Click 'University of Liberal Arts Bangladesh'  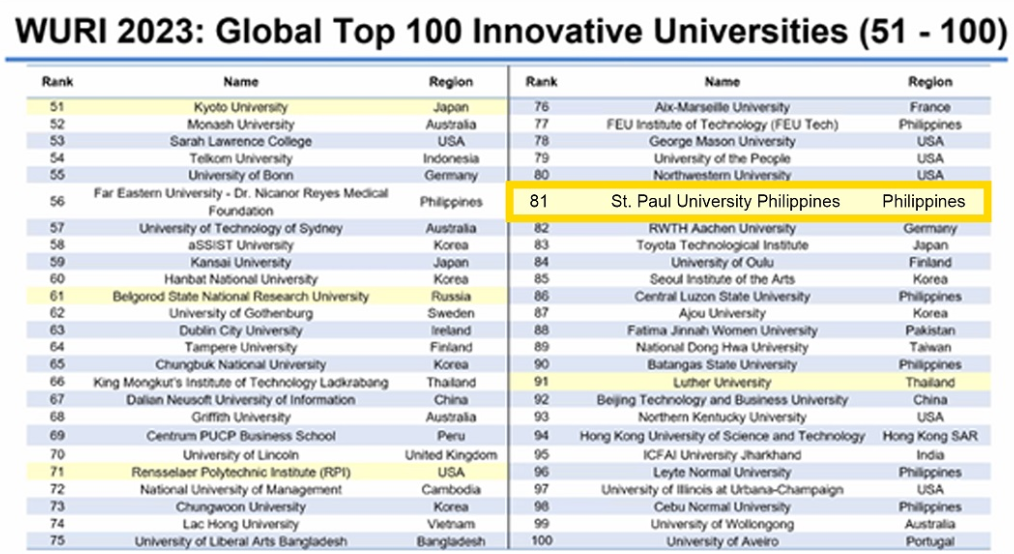point(241,541)
